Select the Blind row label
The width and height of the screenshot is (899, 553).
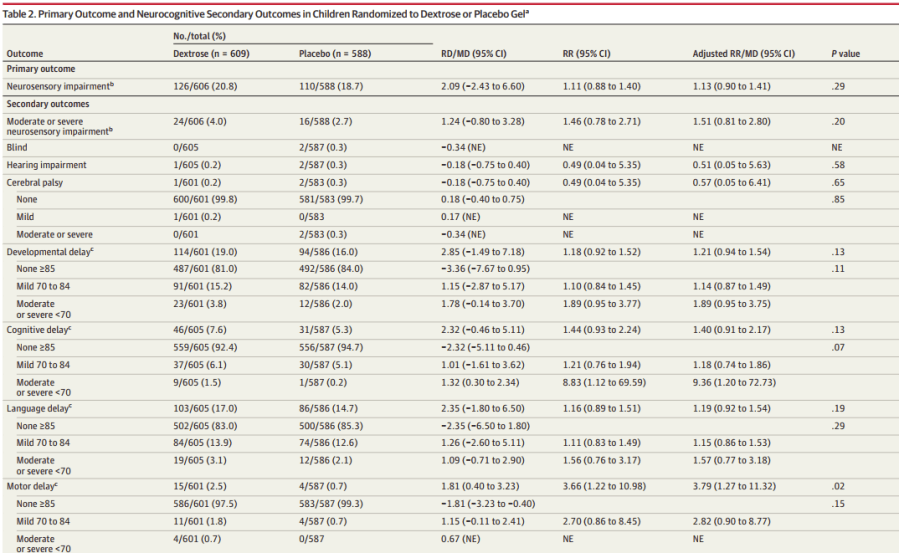click(x=18, y=147)
